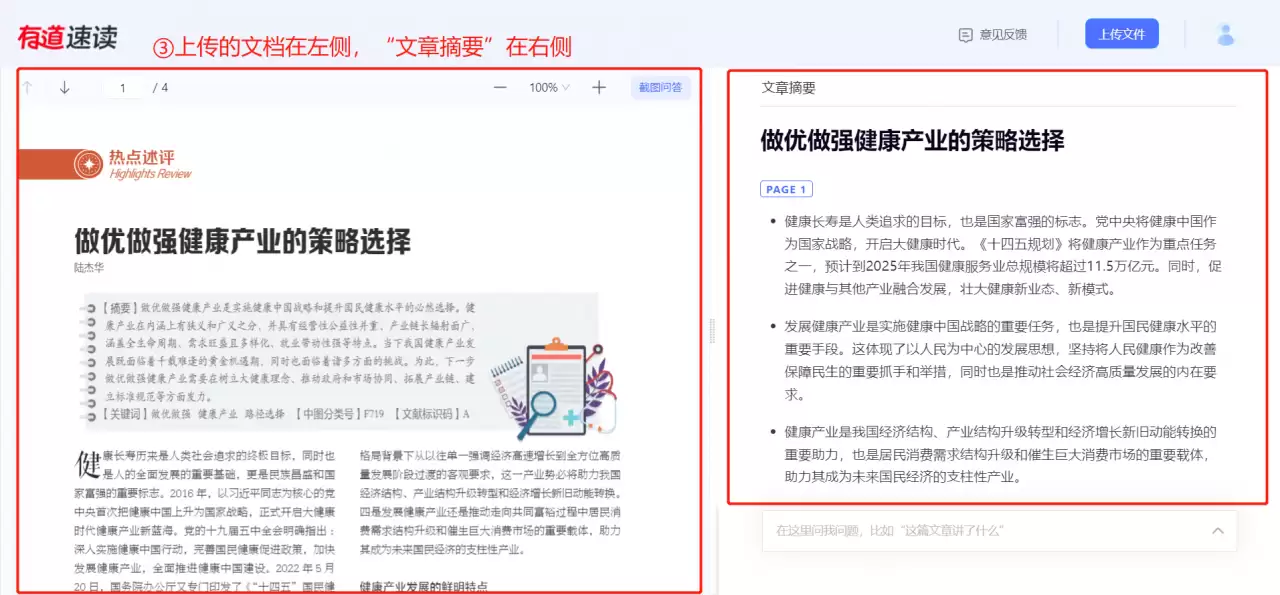Viewport: 1280px width, 595px height.
Task: Open 意见反馈 feedback link
Action: pyautogui.click(x=1003, y=35)
